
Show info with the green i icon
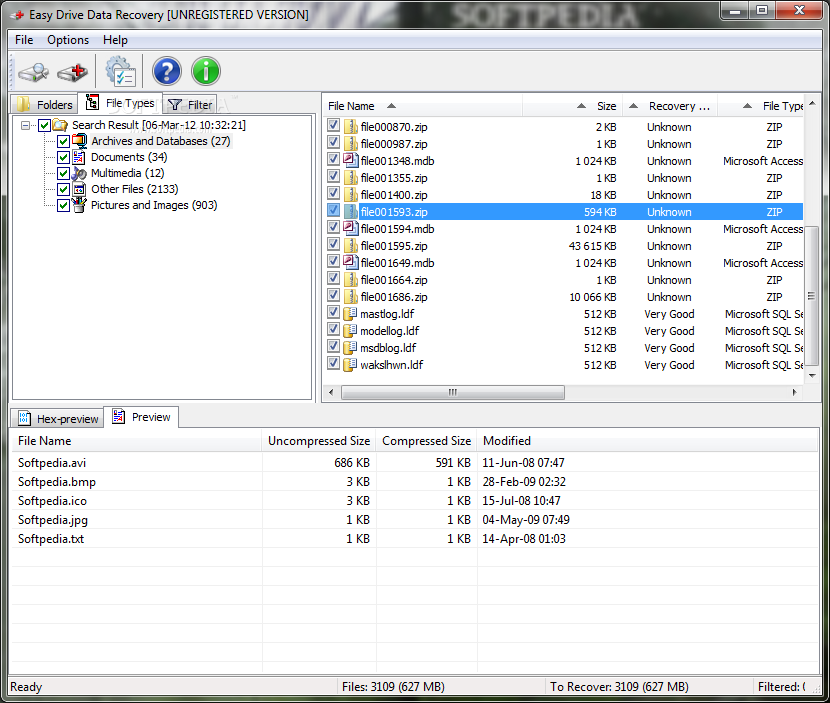point(206,71)
